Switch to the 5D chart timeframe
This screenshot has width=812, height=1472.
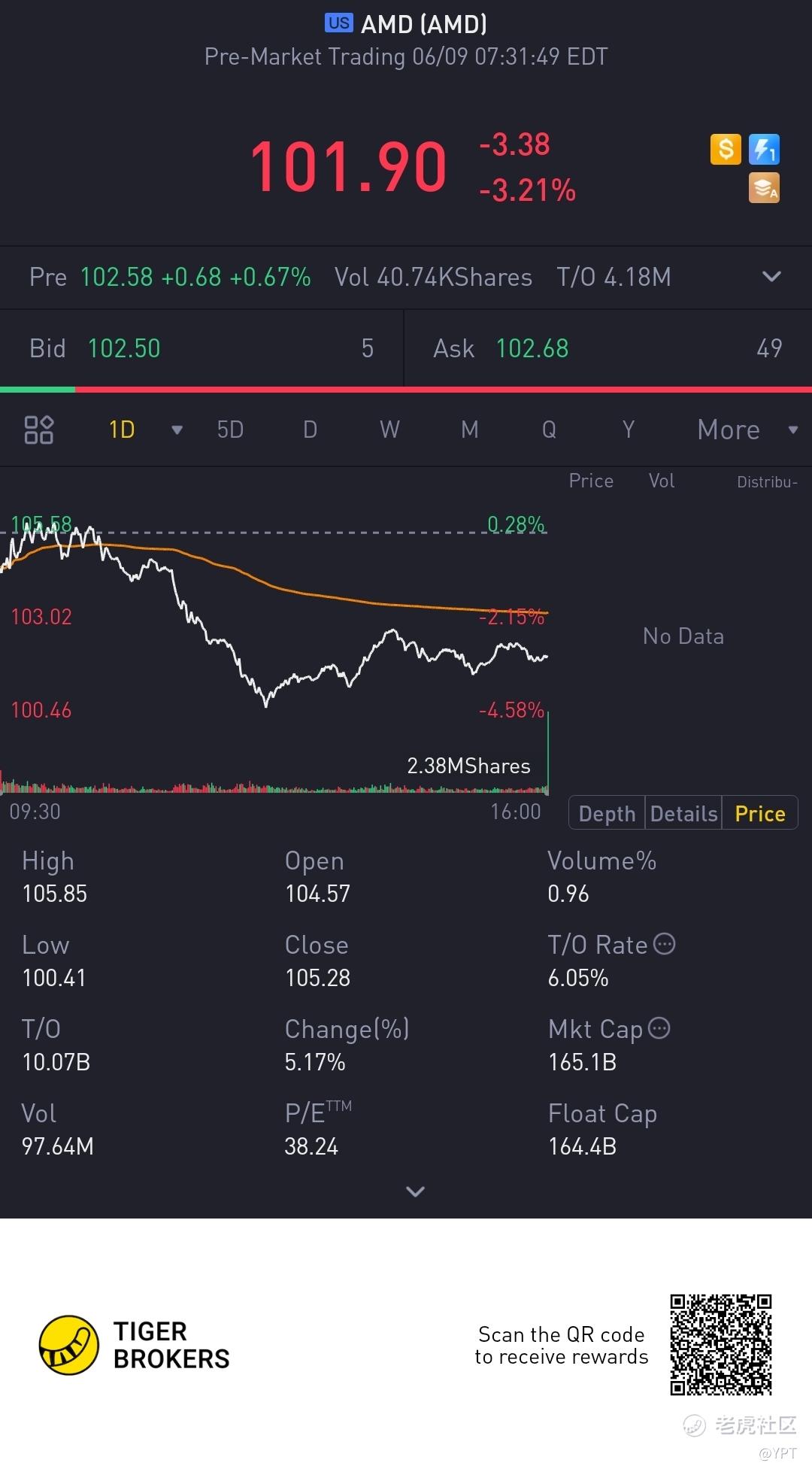pos(230,430)
